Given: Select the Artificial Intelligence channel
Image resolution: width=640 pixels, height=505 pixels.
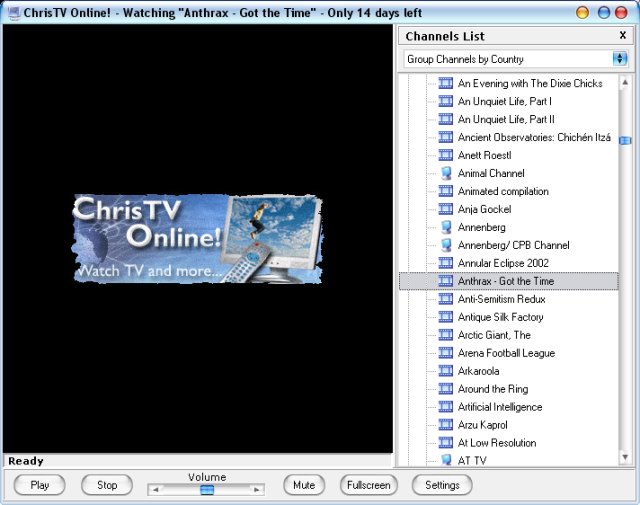Looking at the screenshot, I should [x=500, y=407].
